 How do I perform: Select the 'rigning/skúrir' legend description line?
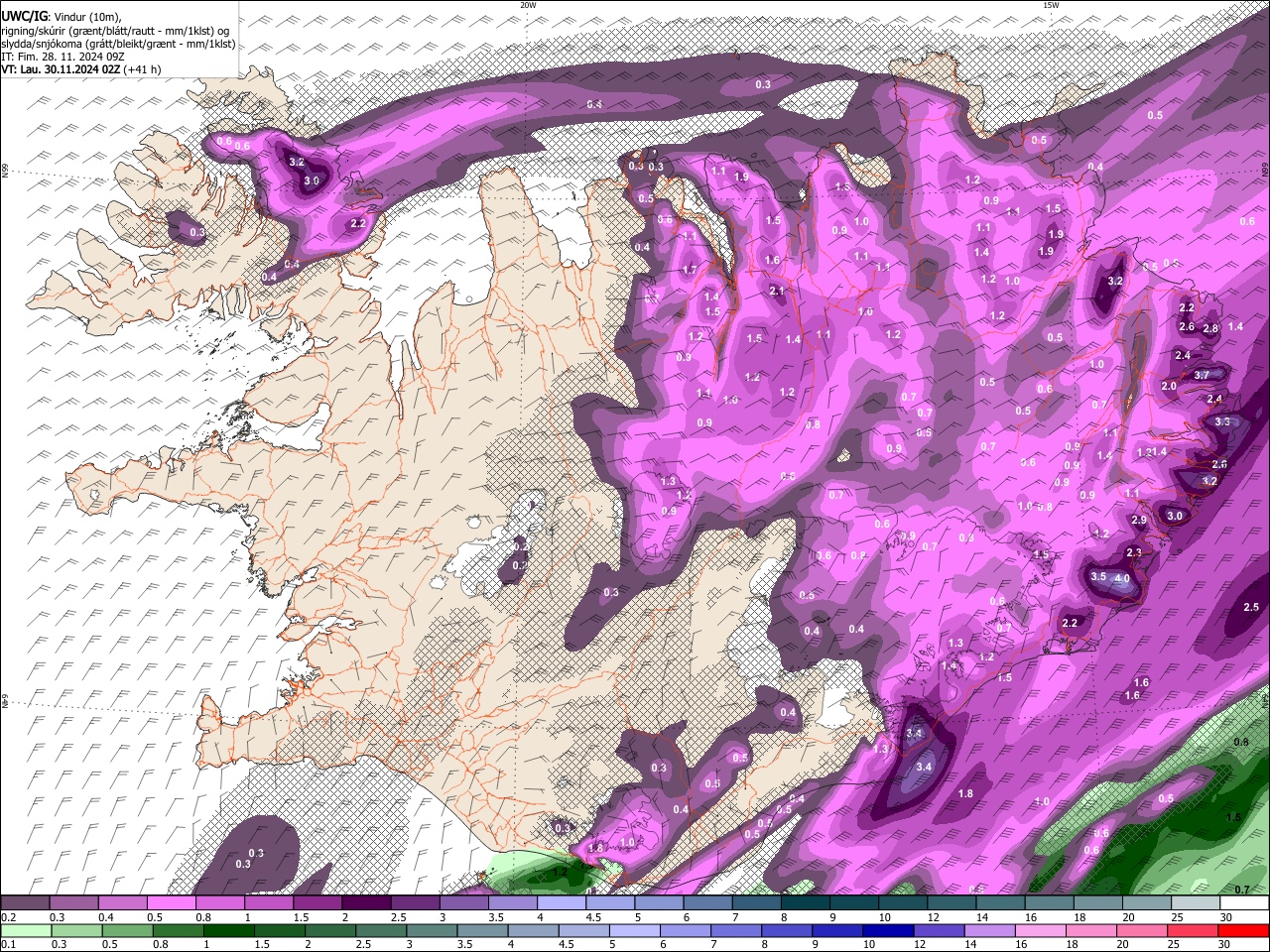point(115,31)
